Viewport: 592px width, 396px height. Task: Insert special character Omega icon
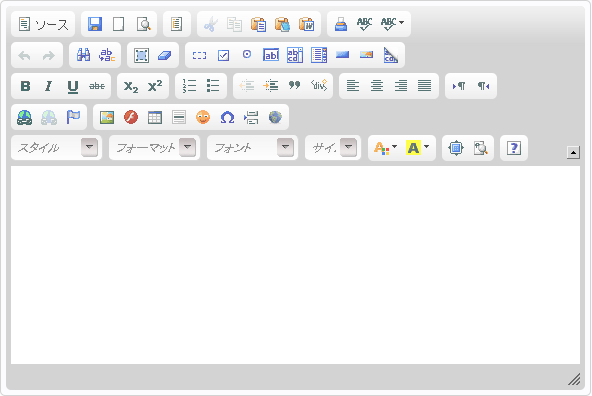(227, 117)
